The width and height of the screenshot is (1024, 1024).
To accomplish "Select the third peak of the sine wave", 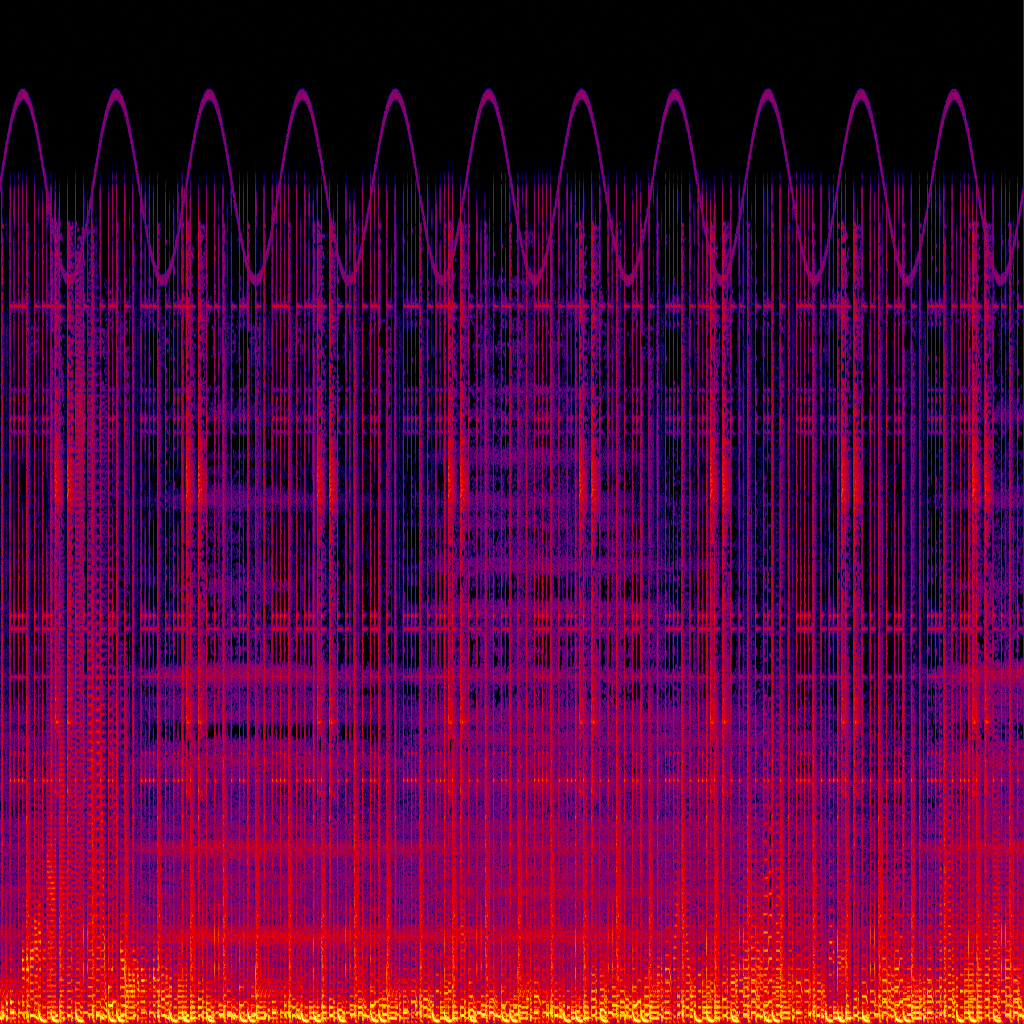I will 209,94.
